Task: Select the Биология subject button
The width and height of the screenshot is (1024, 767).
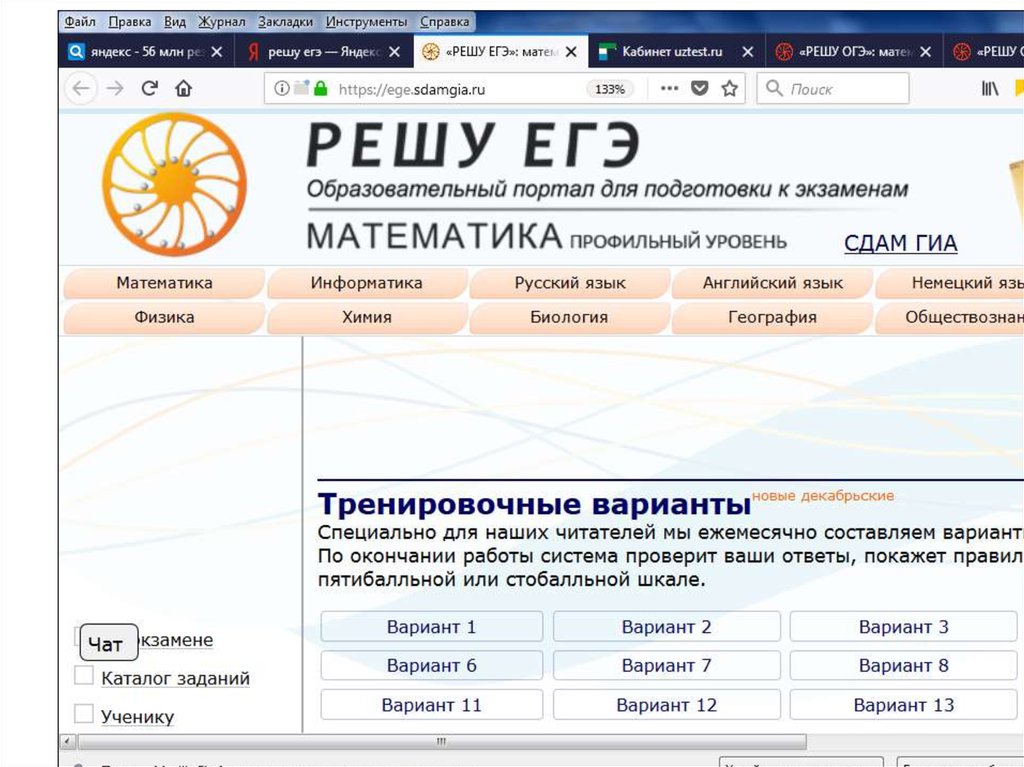Action: pos(569,317)
